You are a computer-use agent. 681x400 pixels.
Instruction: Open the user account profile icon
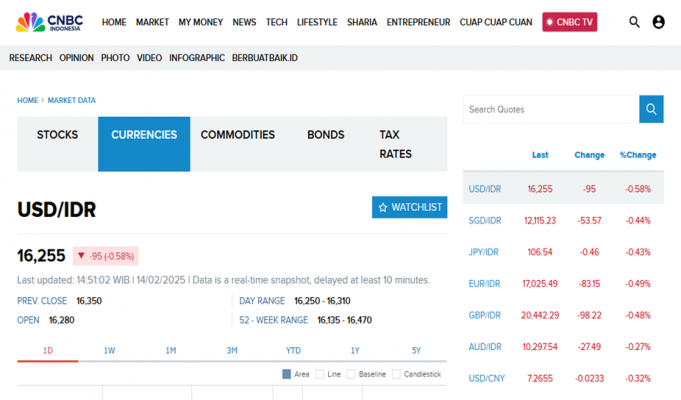click(658, 22)
